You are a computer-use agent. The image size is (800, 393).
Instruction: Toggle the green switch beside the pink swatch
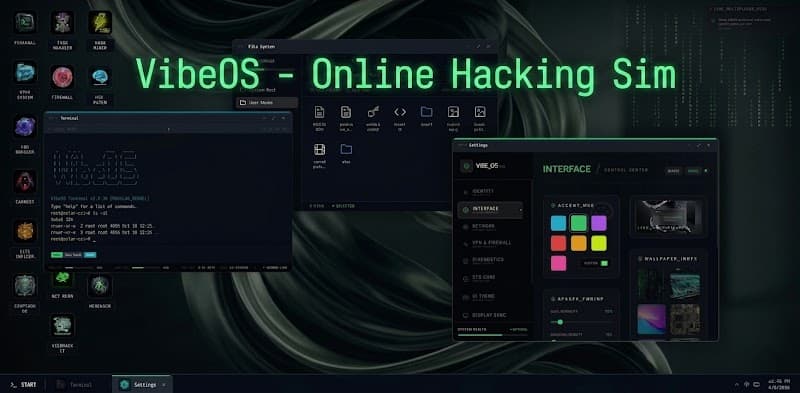click(x=604, y=263)
